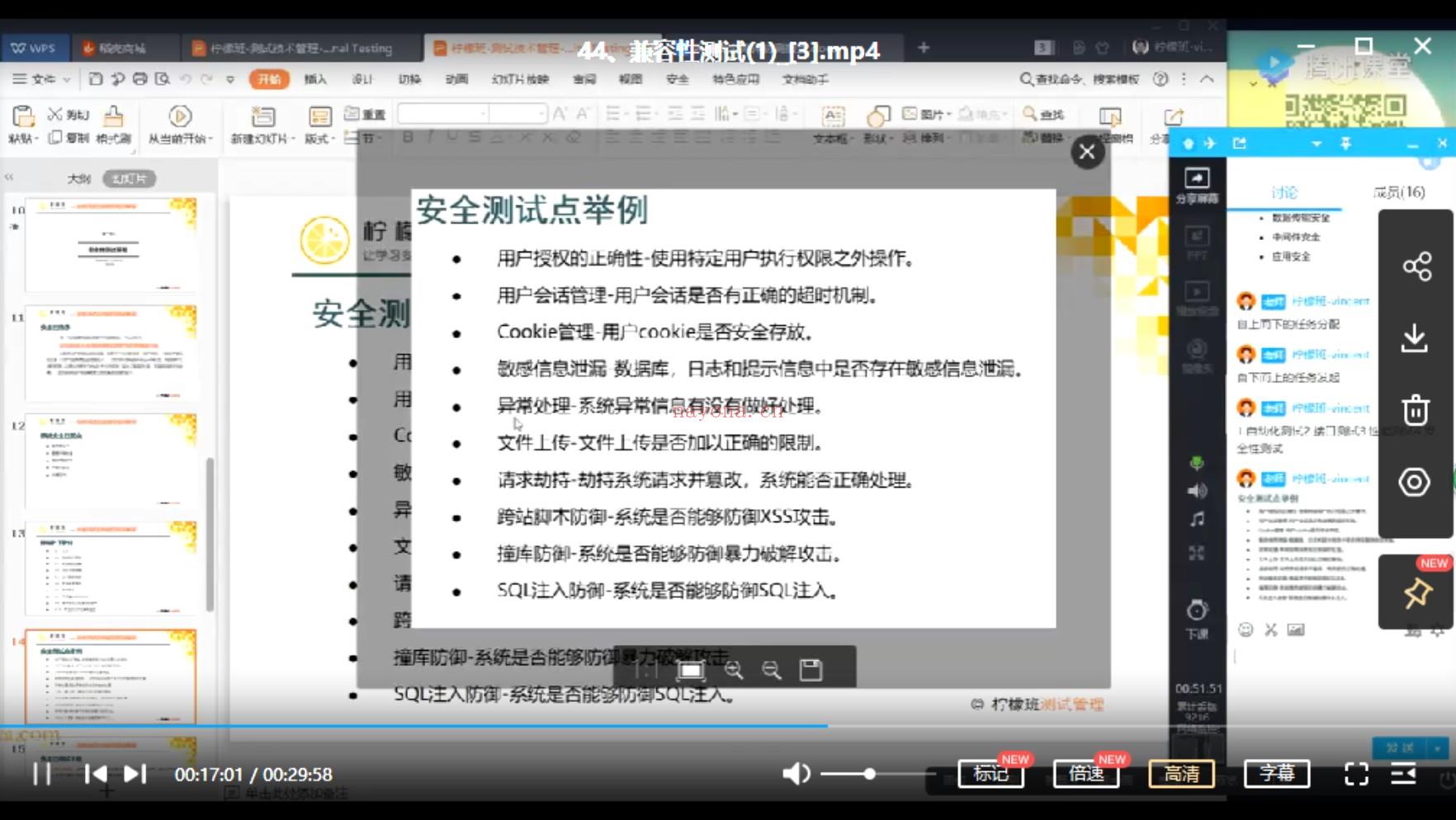
Task: Click the 下课 end class icon
Action: [x=1197, y=620]
